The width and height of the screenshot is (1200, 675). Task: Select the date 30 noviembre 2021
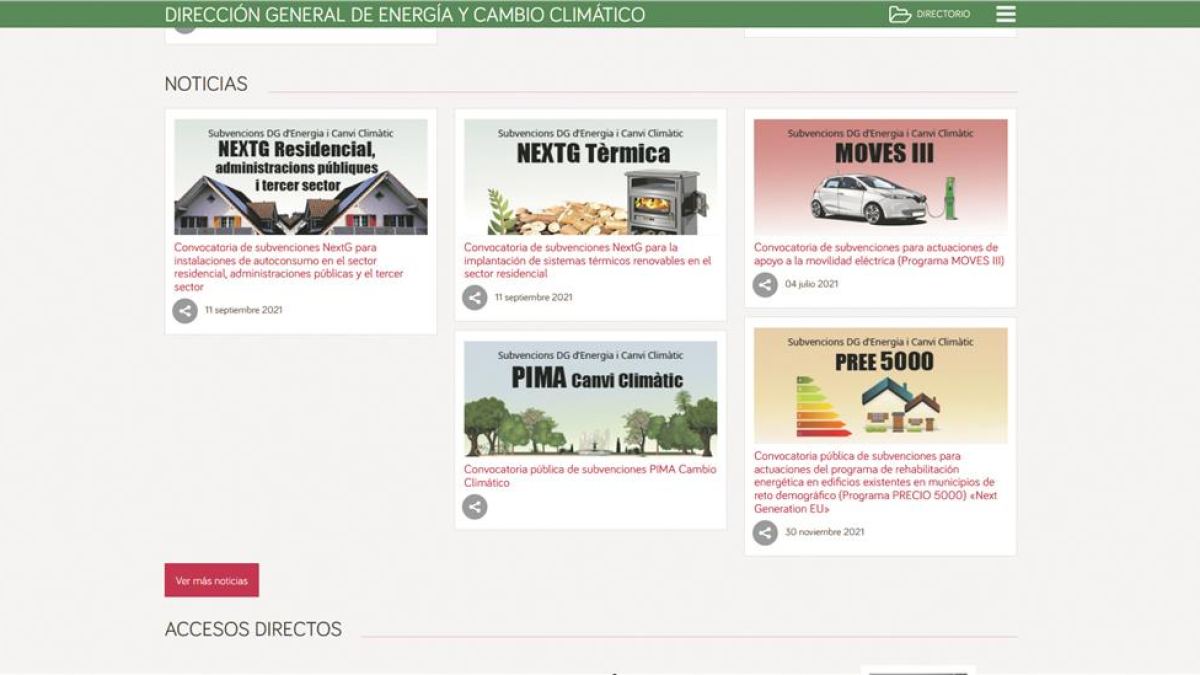click(824, 532)
